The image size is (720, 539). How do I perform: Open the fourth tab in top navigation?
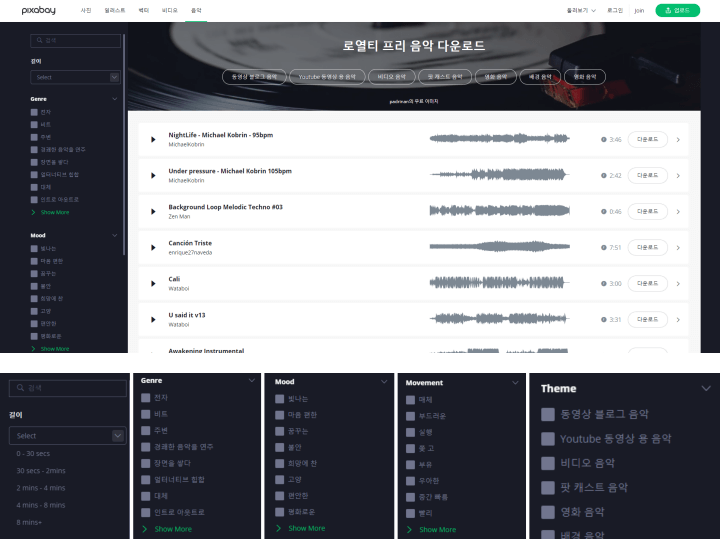pos(169,10)
